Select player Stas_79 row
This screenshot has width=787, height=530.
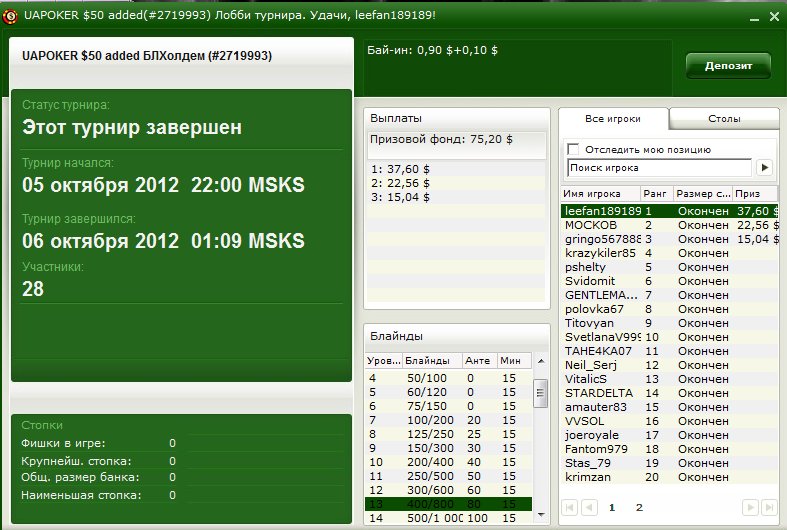tap(670, 463)
